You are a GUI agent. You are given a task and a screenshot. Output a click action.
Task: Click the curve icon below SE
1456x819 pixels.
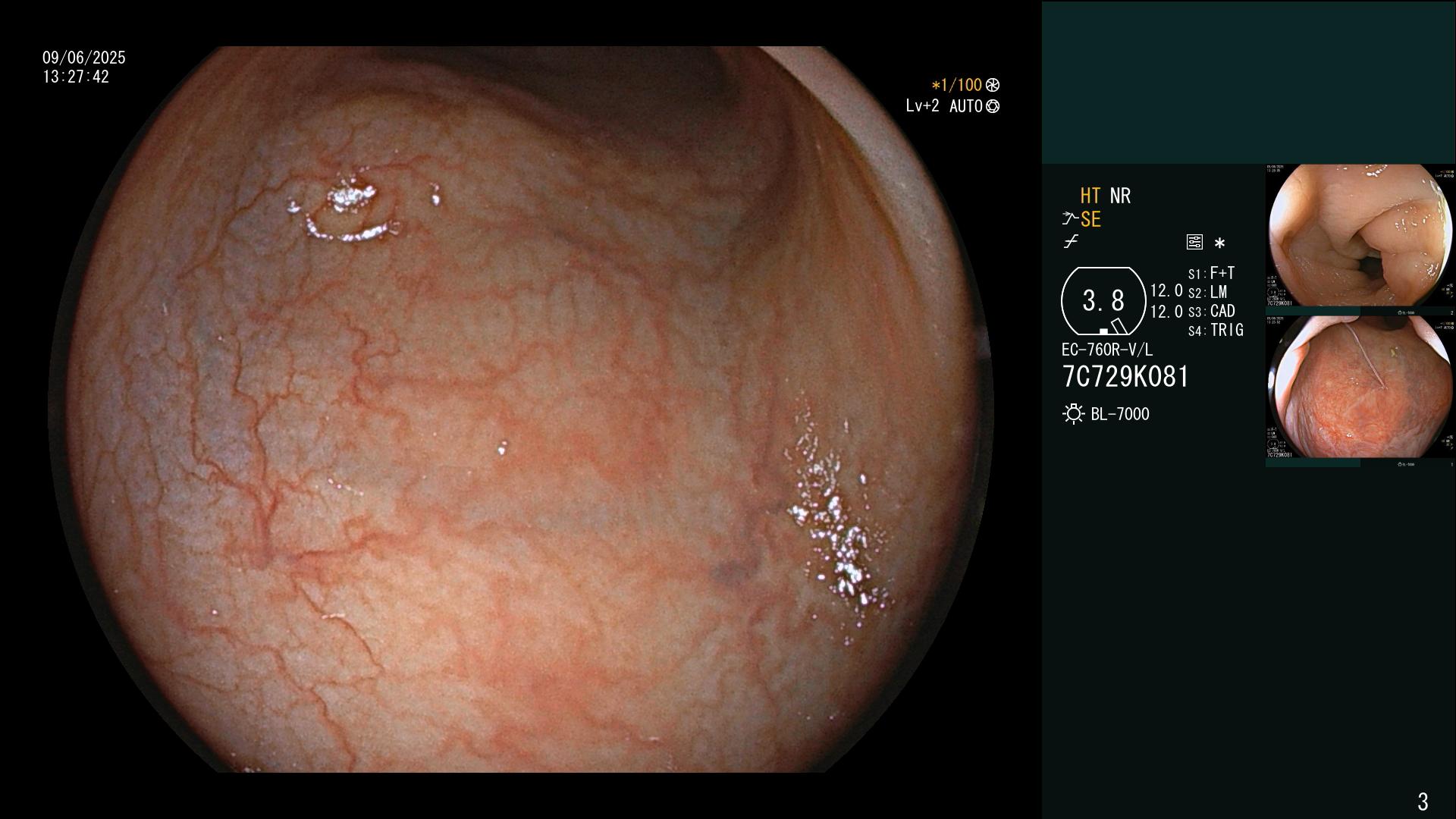pos(1071,243)
